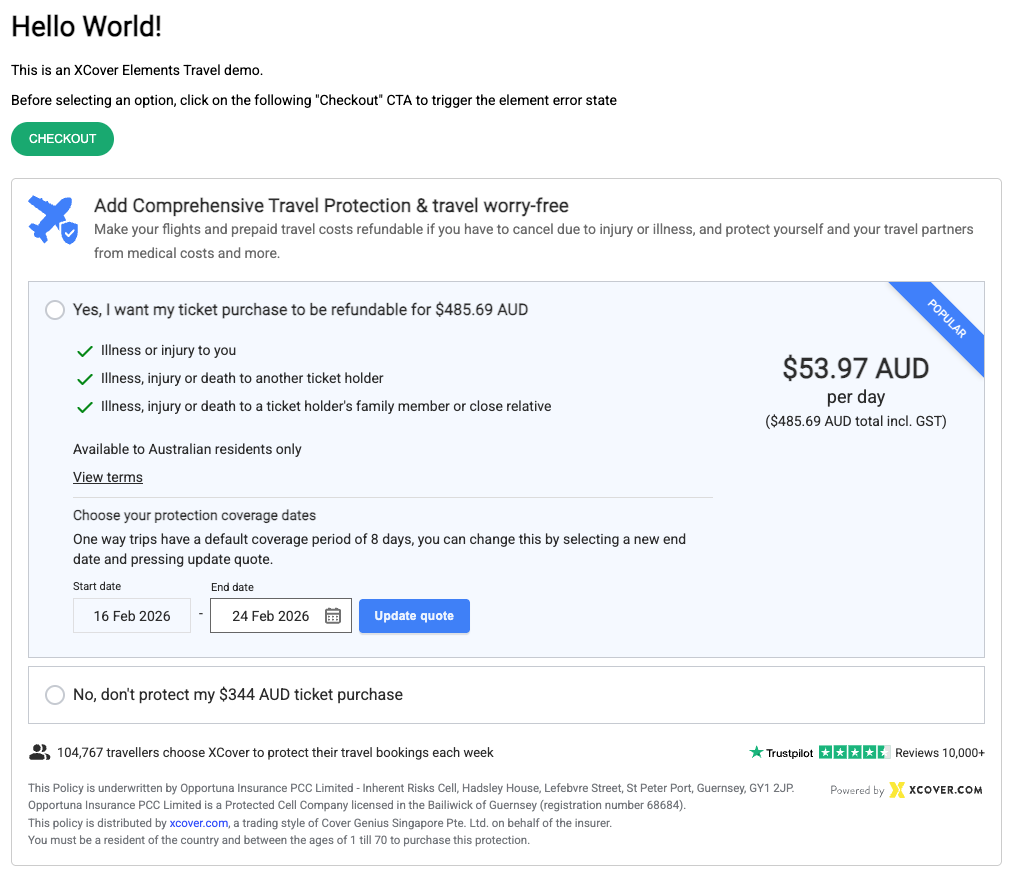Open the calendar picker icon in End date
The height and width of the screenshot is (891, 1014).
coord(334,616)
